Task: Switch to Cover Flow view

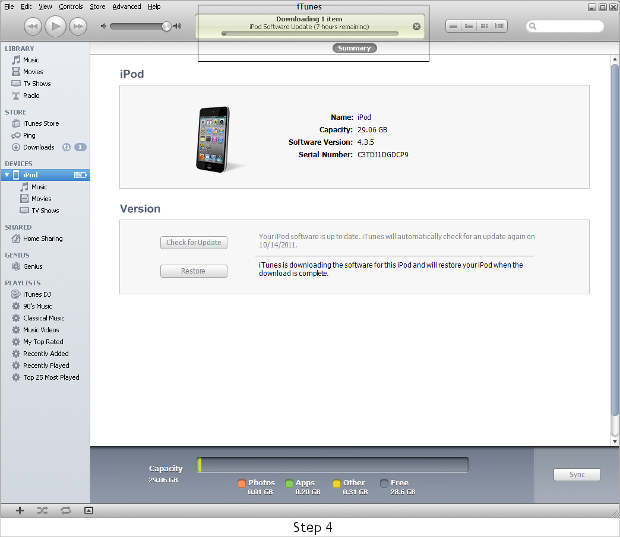Action: (x=499, y=26)
